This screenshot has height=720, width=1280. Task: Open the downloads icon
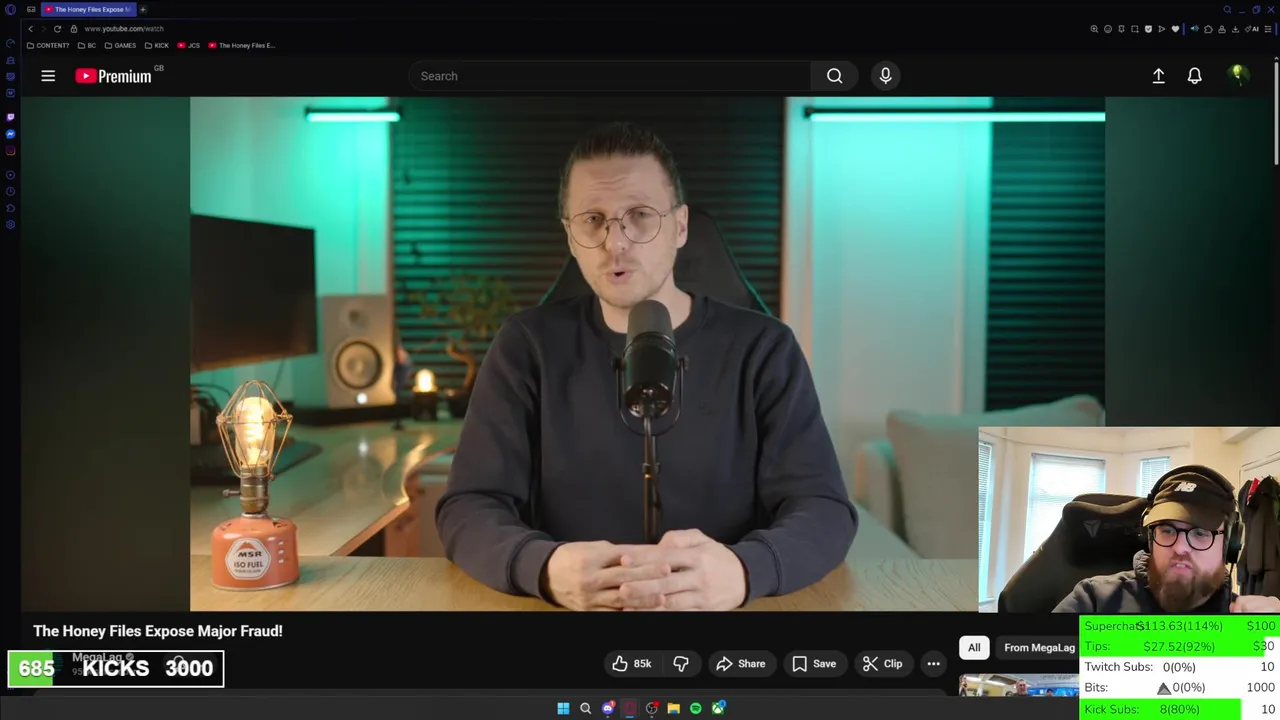click(x=1235, y=29)
